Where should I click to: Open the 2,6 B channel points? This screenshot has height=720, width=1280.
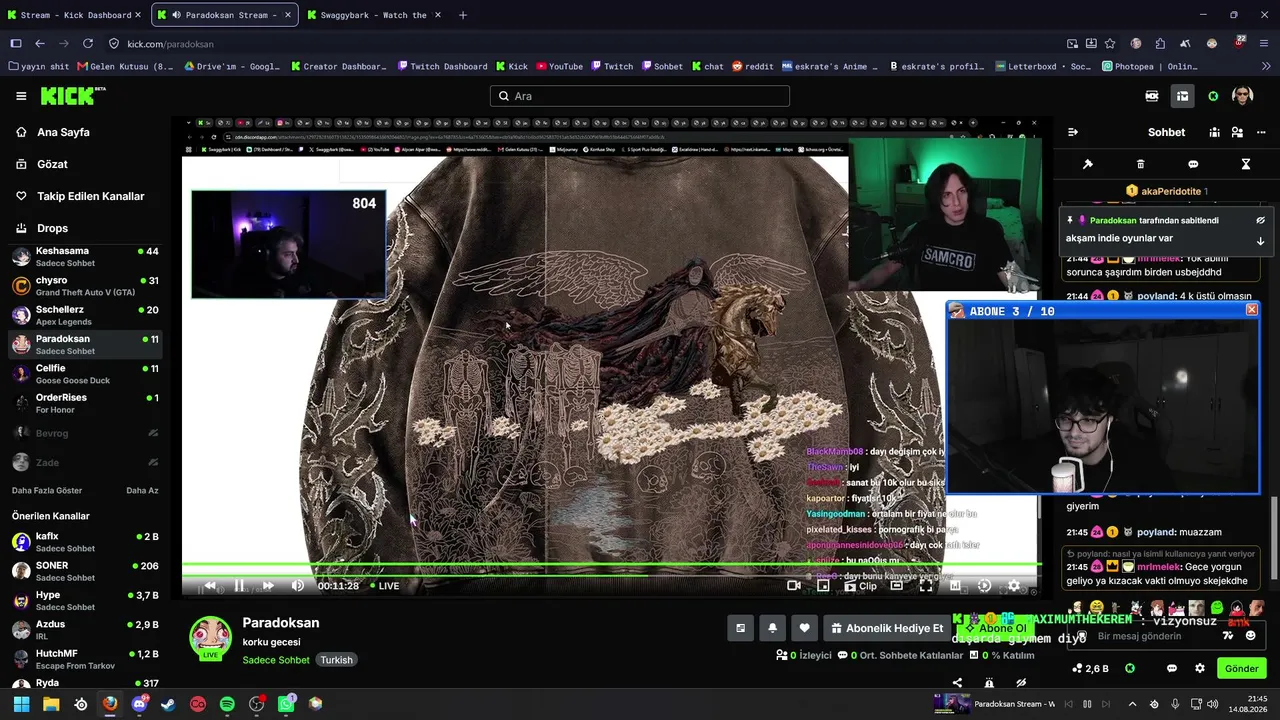(x=1090, y=668)
